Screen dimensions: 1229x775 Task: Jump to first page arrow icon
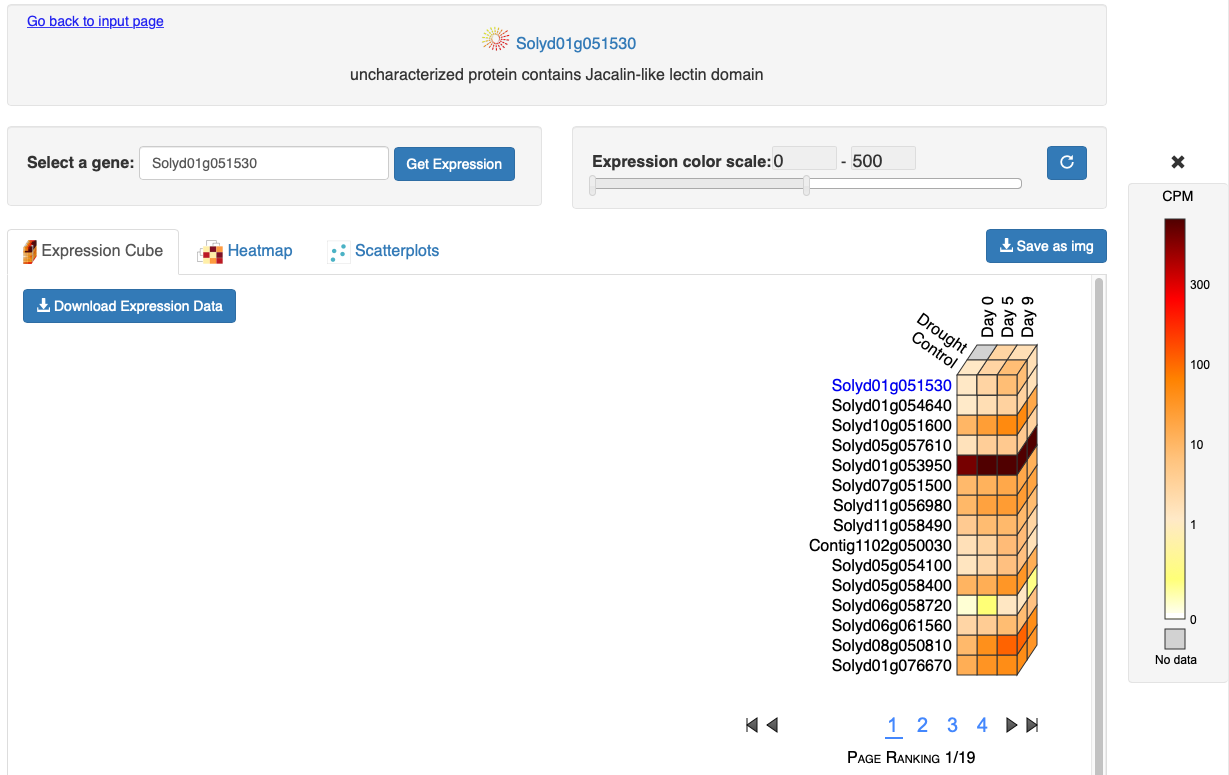(752, 725)
